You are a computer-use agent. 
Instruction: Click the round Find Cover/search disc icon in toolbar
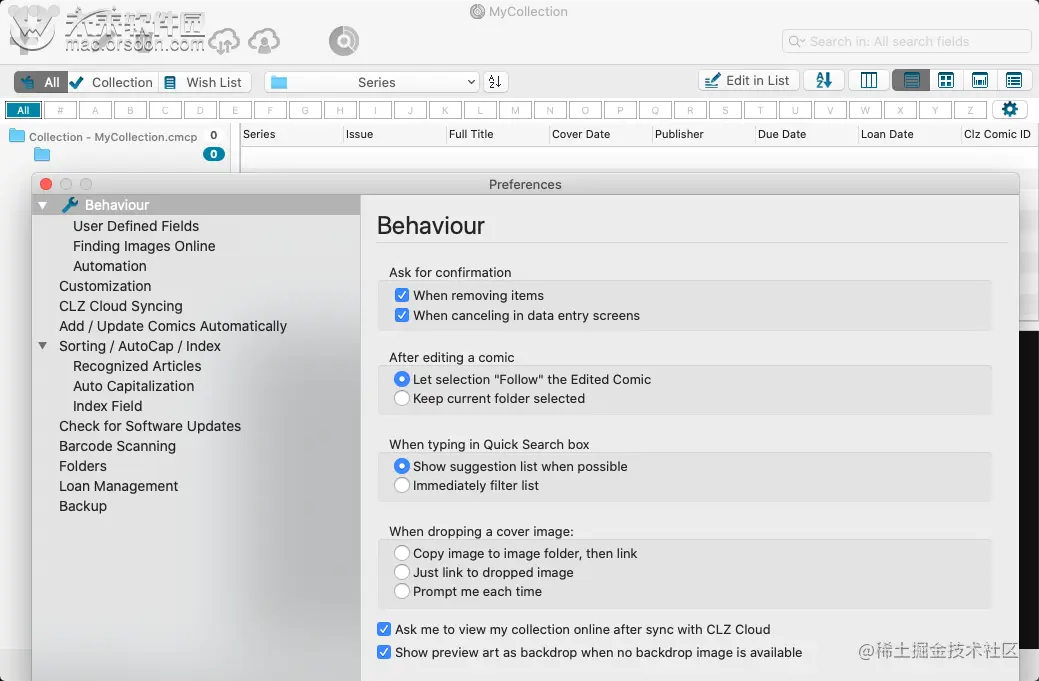point(344,41)
